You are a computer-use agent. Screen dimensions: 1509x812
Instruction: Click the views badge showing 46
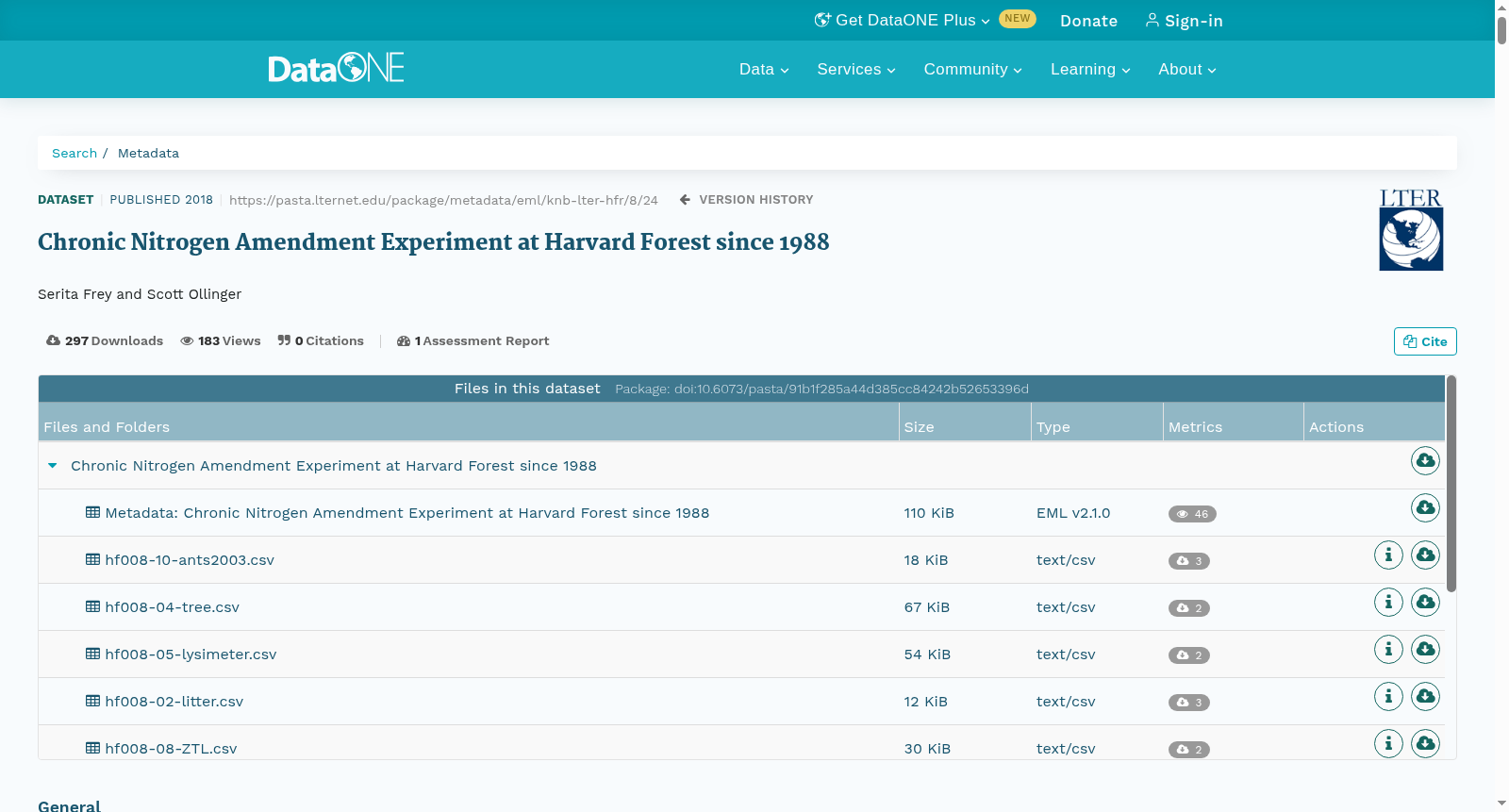(1192, 514)
